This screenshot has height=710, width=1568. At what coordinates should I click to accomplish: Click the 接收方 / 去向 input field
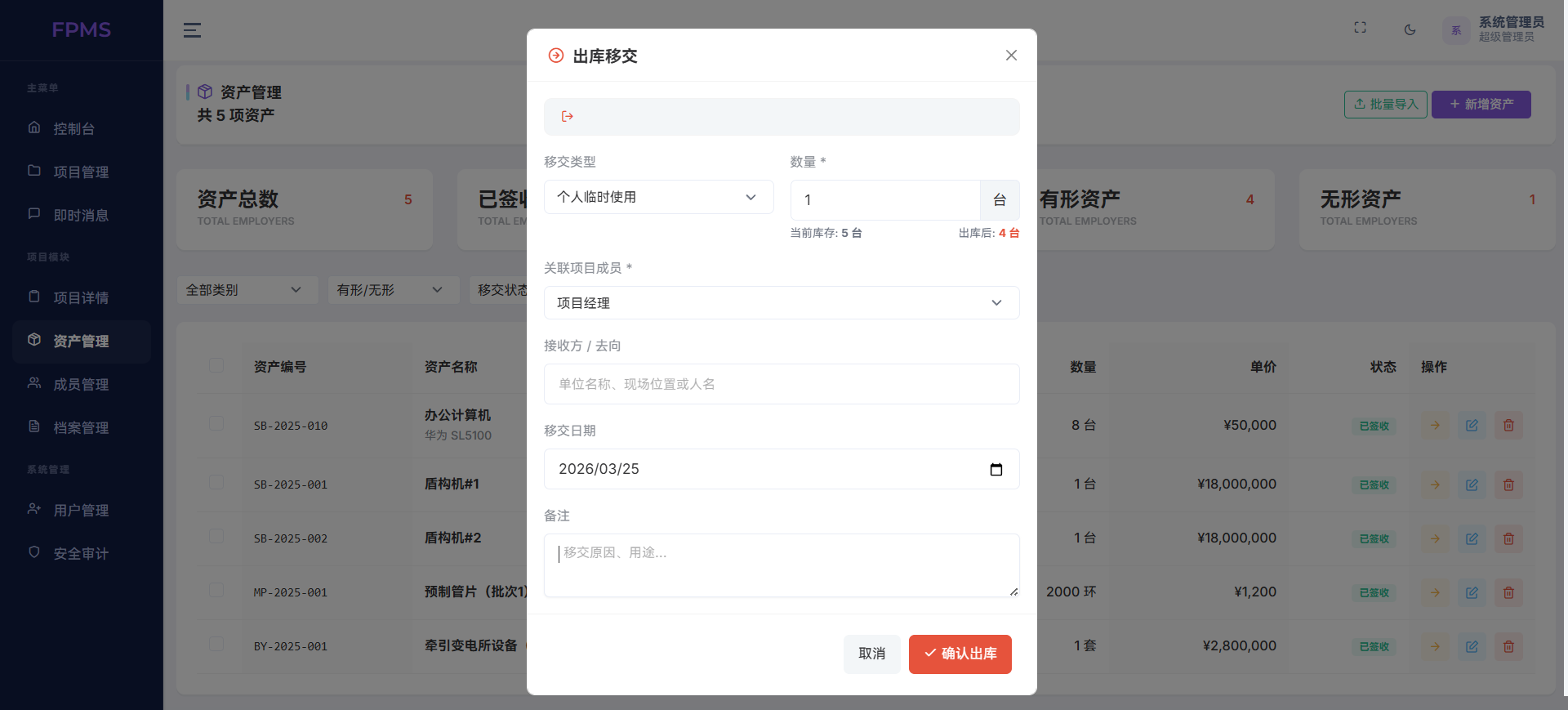coord(781,384)
